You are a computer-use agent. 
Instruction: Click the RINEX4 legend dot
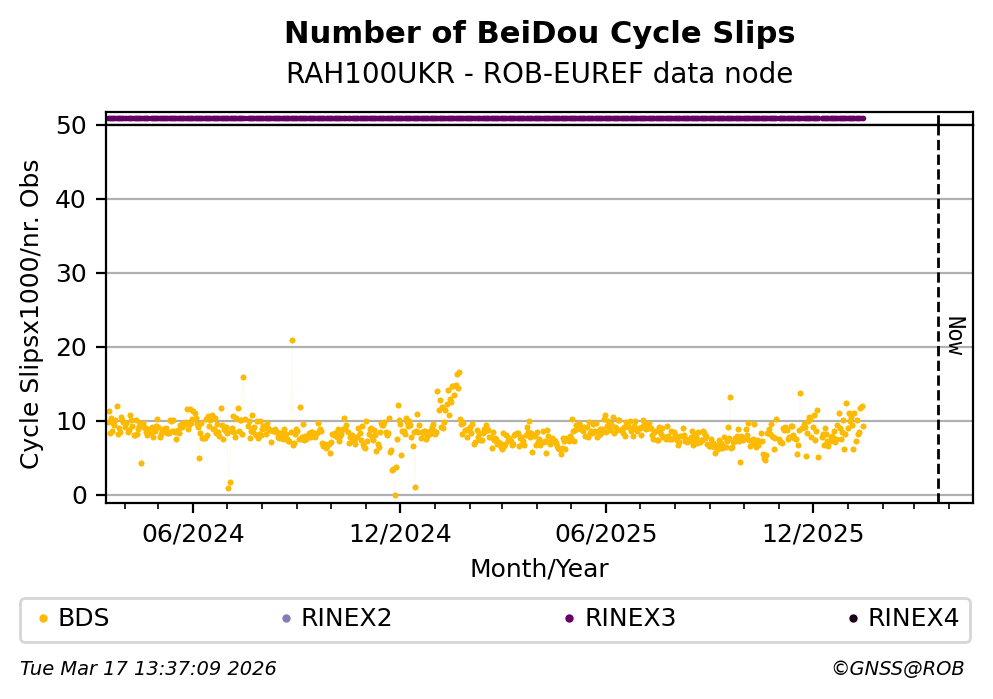click(x=853, y=618)
